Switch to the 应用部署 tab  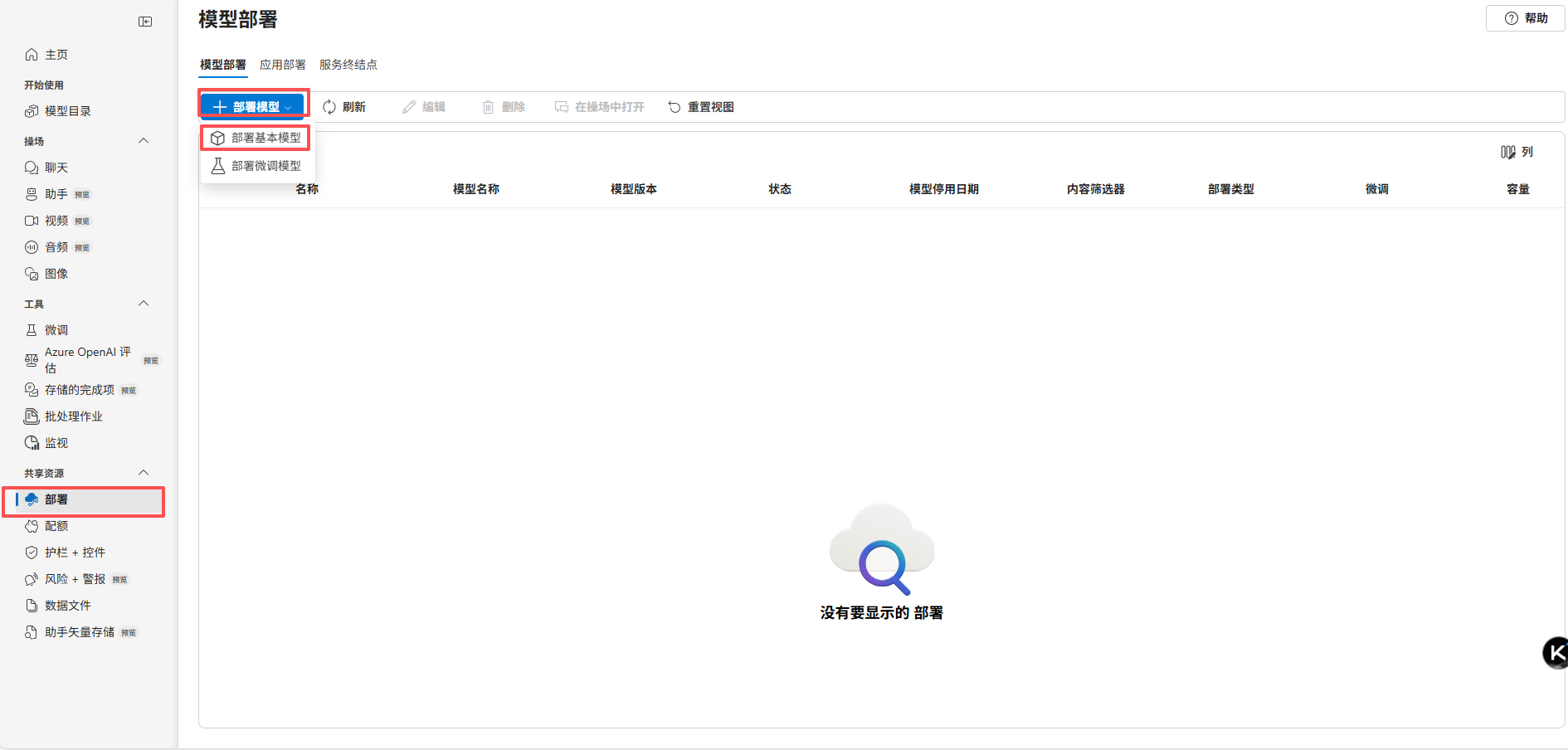[282, 64]
